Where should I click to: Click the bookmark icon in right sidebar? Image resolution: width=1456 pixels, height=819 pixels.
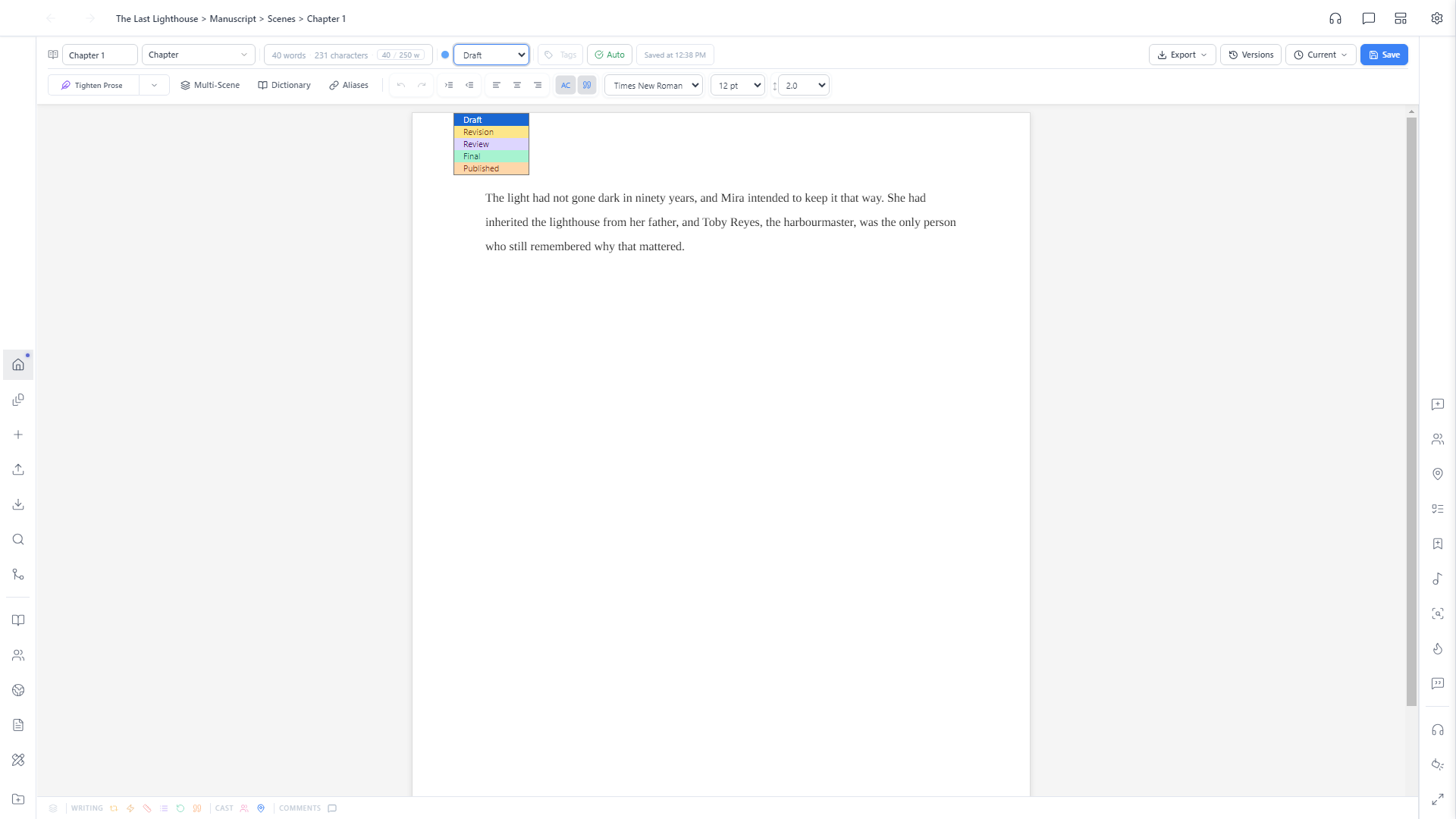(1438, 544)
